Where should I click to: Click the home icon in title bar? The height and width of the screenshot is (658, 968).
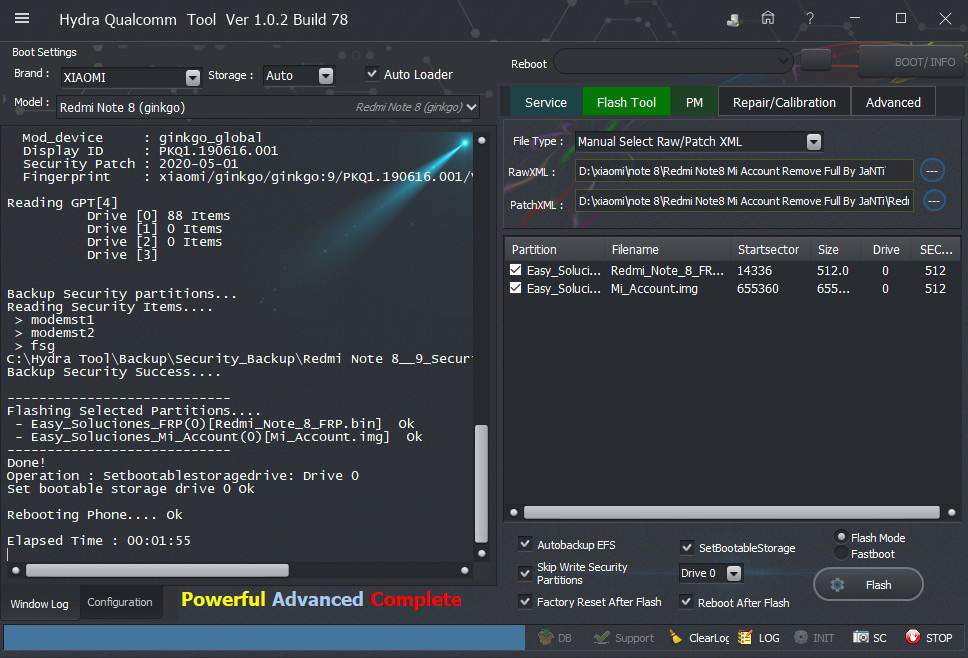767,18
